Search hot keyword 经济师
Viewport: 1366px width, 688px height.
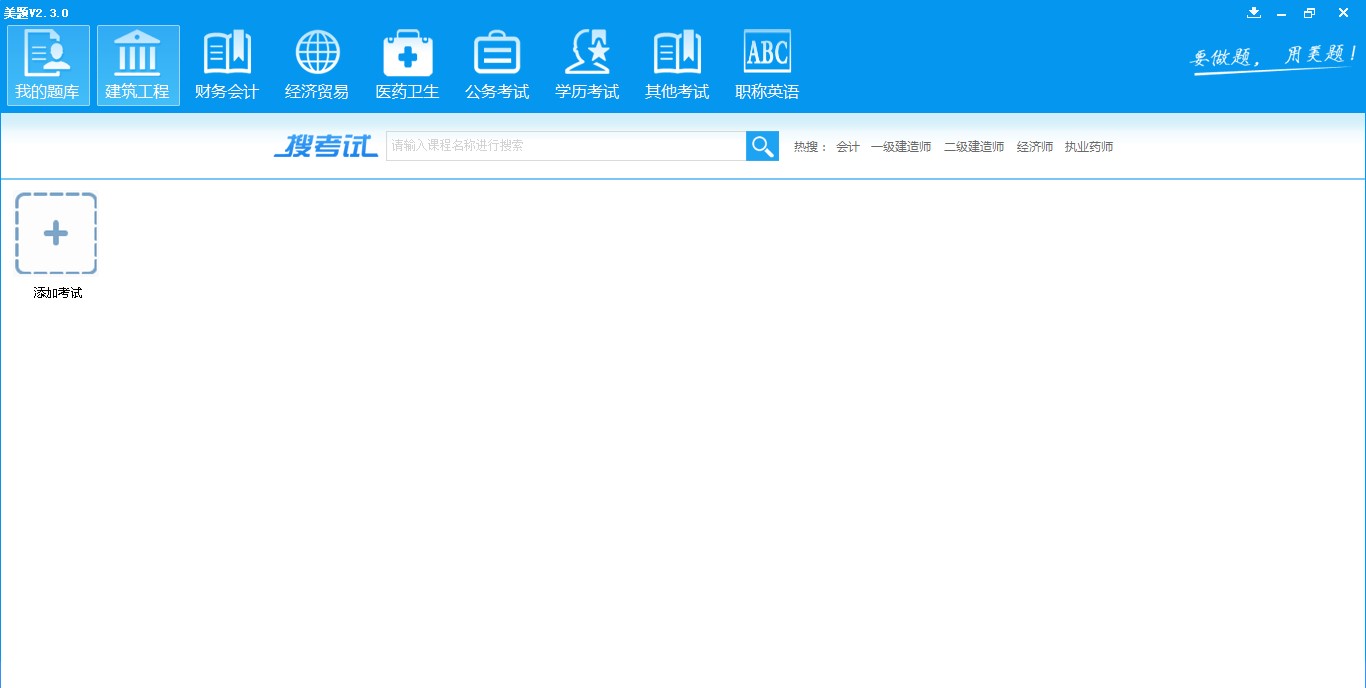[1035, 147]
